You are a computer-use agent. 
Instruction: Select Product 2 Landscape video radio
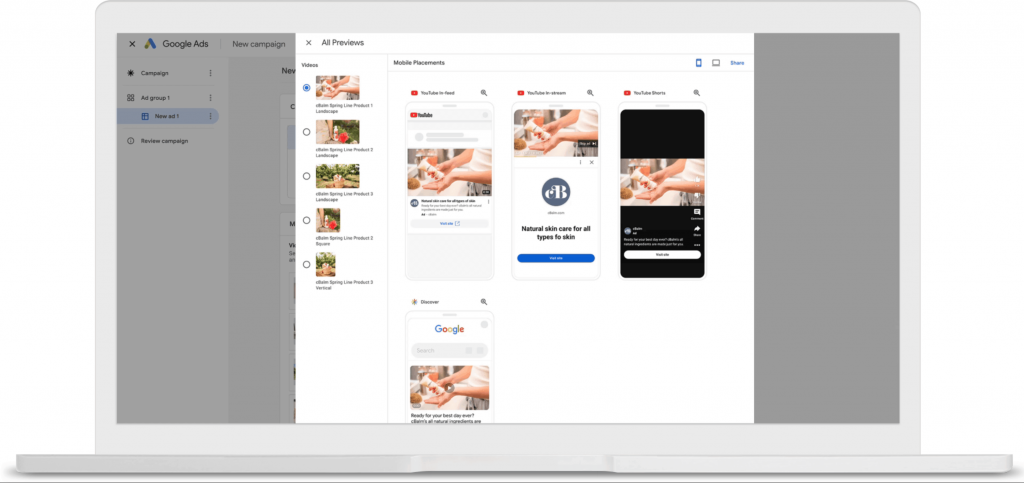point(306,132)
